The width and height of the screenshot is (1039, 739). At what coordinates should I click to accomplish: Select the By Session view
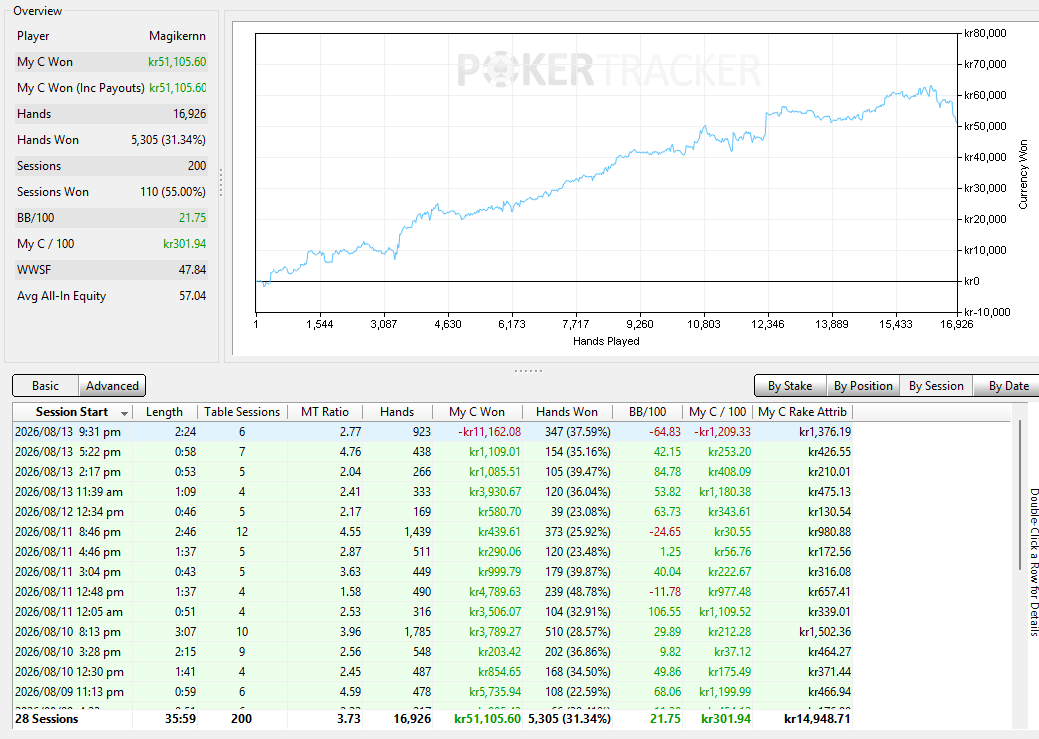[x=936, y=386]
